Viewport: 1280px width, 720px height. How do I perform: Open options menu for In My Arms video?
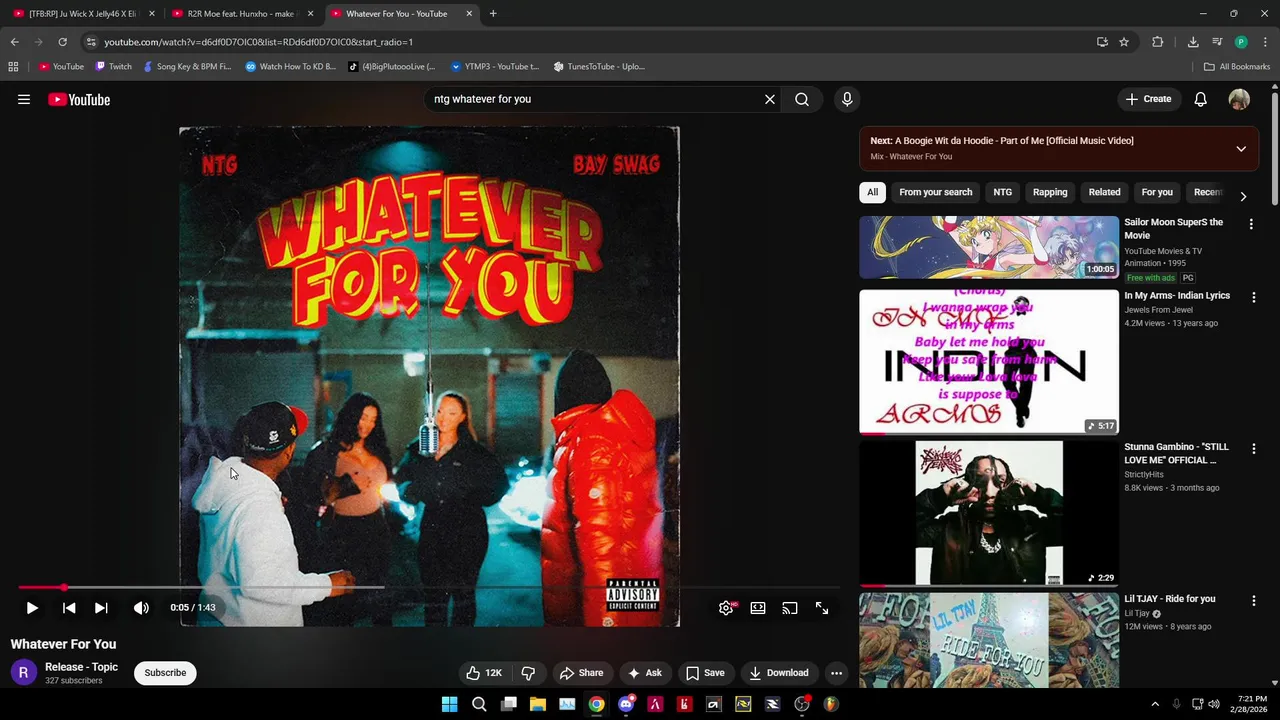point(1254,297)
